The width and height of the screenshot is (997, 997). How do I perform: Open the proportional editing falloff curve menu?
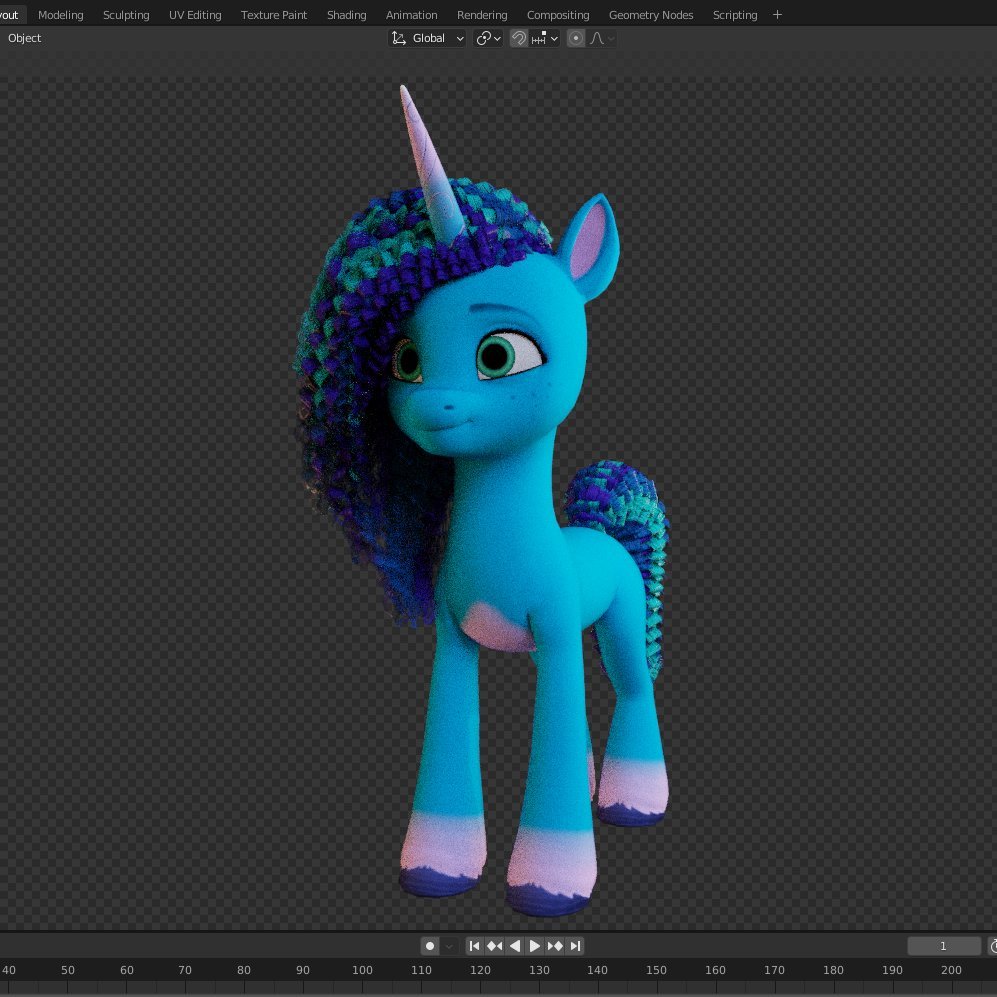point(602,38)
